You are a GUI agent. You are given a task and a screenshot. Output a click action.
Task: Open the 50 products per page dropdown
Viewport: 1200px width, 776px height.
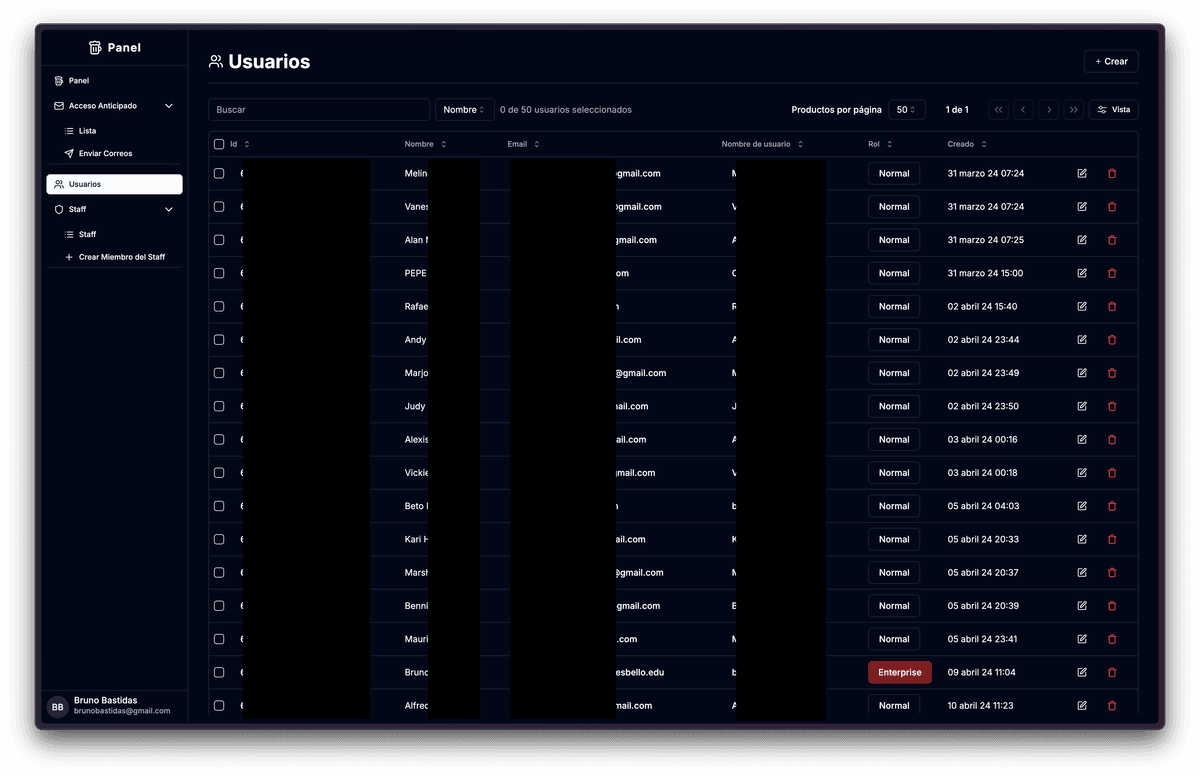(x=907, y=110)
